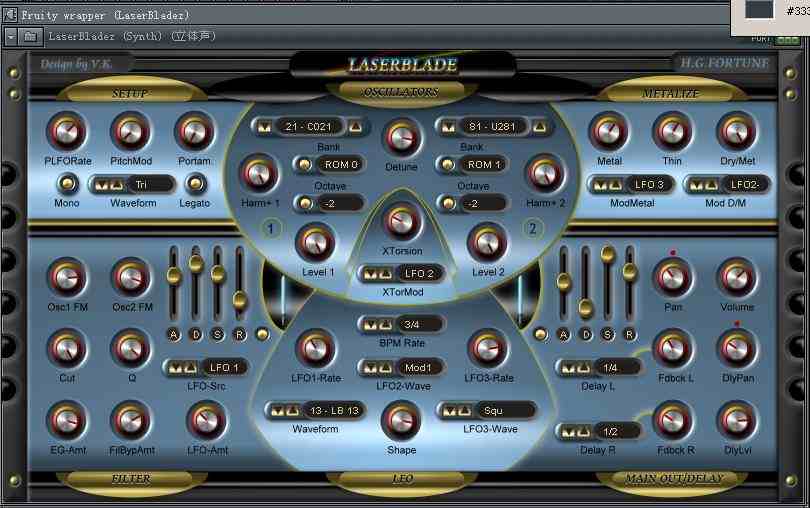This screenshot has width=810, height=508.
Task: Toggle LED beside filter envelope R button
Action: click(262, 334)
